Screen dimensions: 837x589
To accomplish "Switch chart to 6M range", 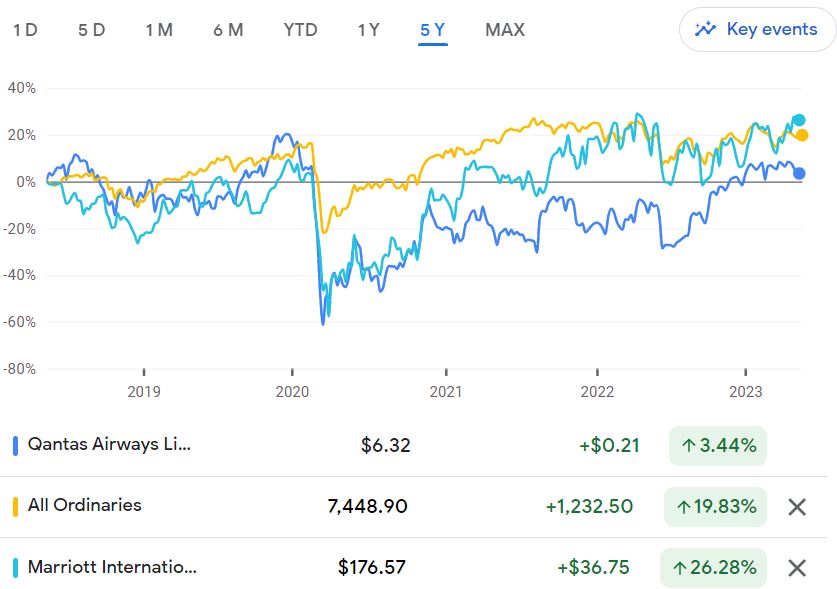I will pyautogui.click(x=228, y=30).
